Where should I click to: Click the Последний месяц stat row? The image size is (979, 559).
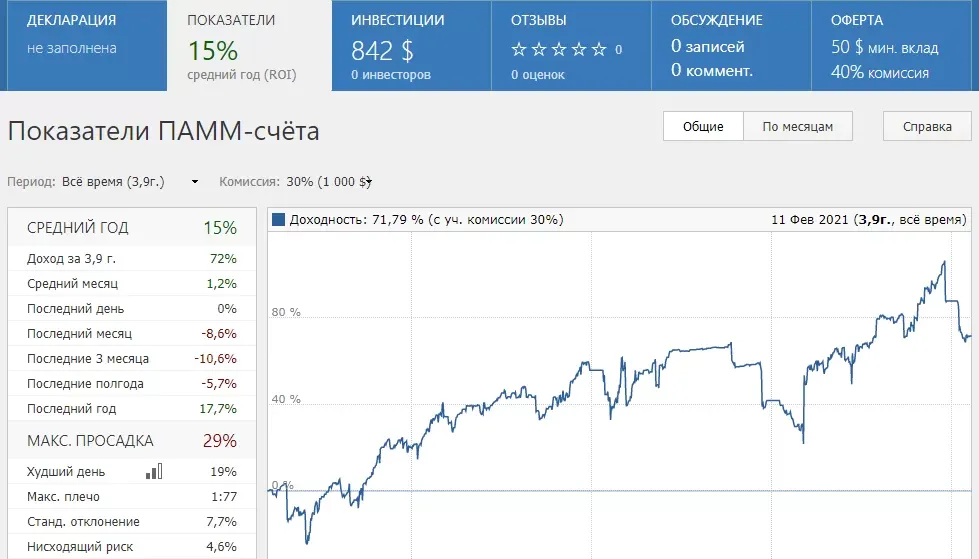pyautogui.click(x=132, y=333)
